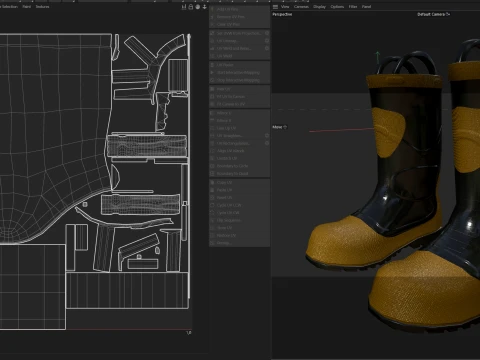Screen dimensions: 480x360
Task: Click the Paste UV command
Action: coord(239,190)
